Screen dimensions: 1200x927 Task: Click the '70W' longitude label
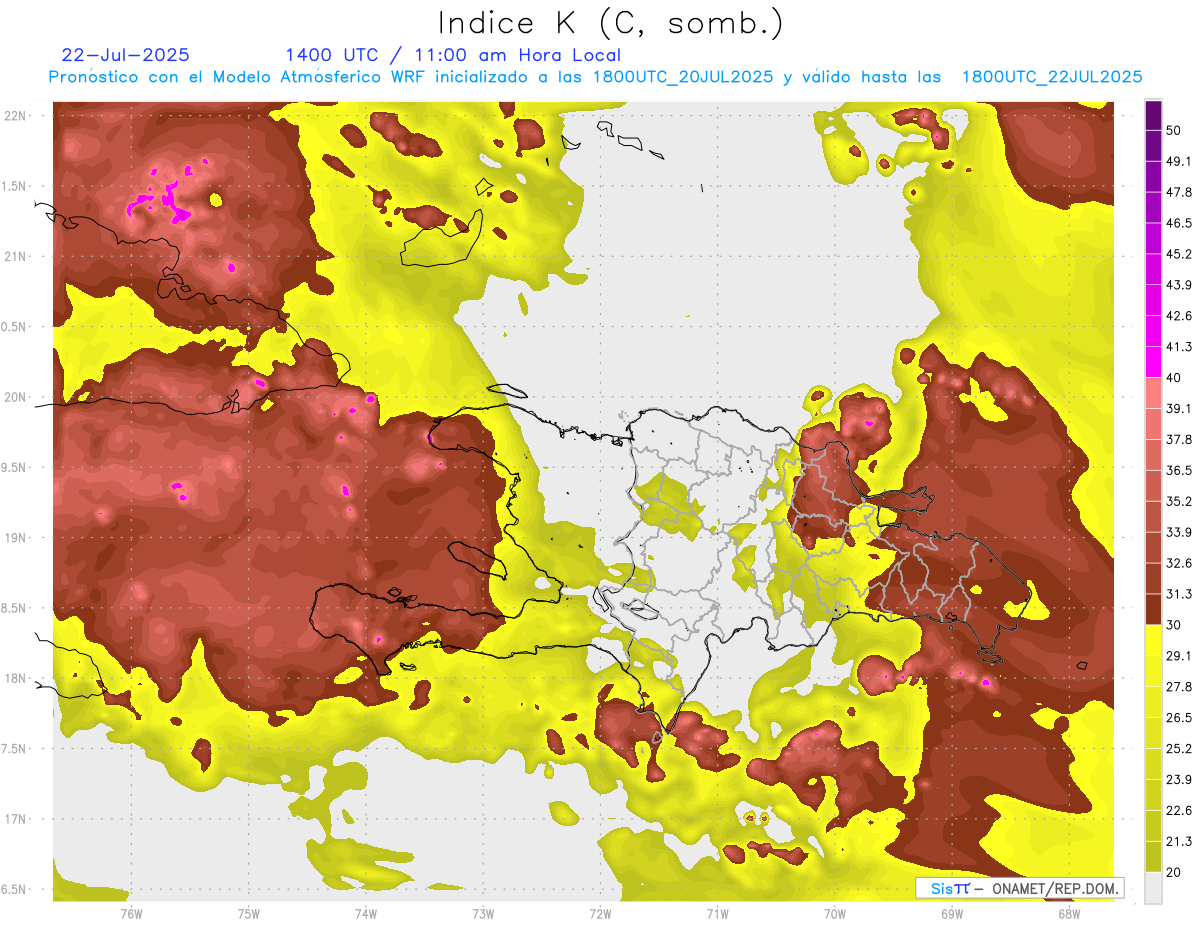pyautogui.click(x=835, y=914)
